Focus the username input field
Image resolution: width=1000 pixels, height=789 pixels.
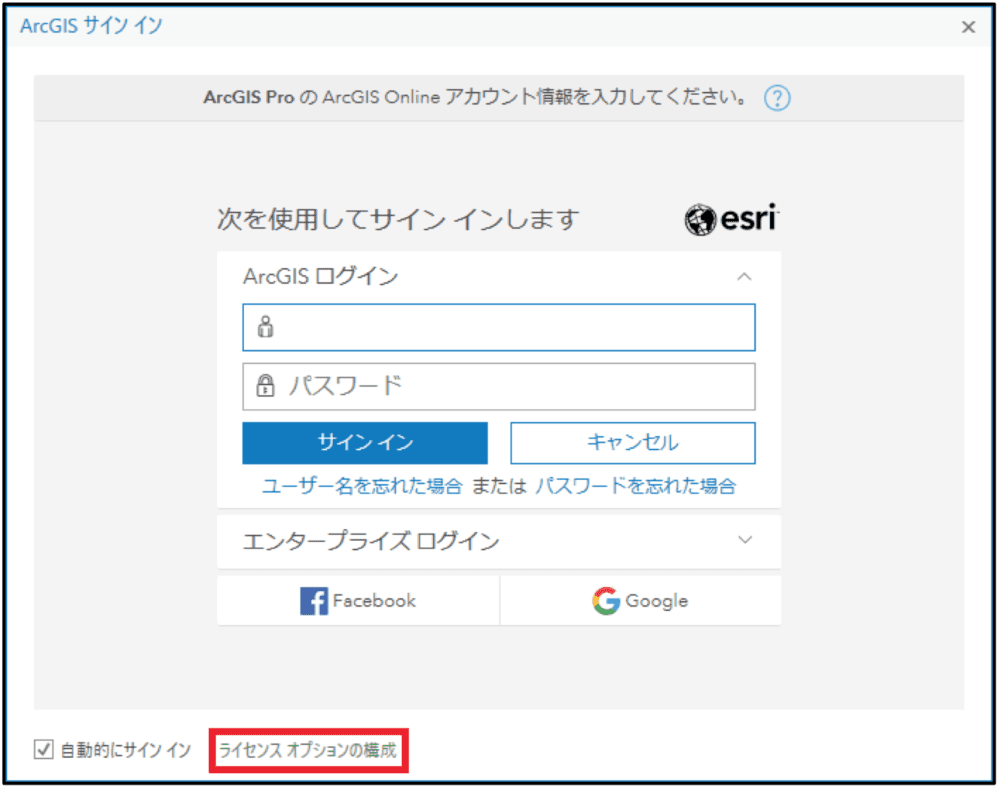499,327
